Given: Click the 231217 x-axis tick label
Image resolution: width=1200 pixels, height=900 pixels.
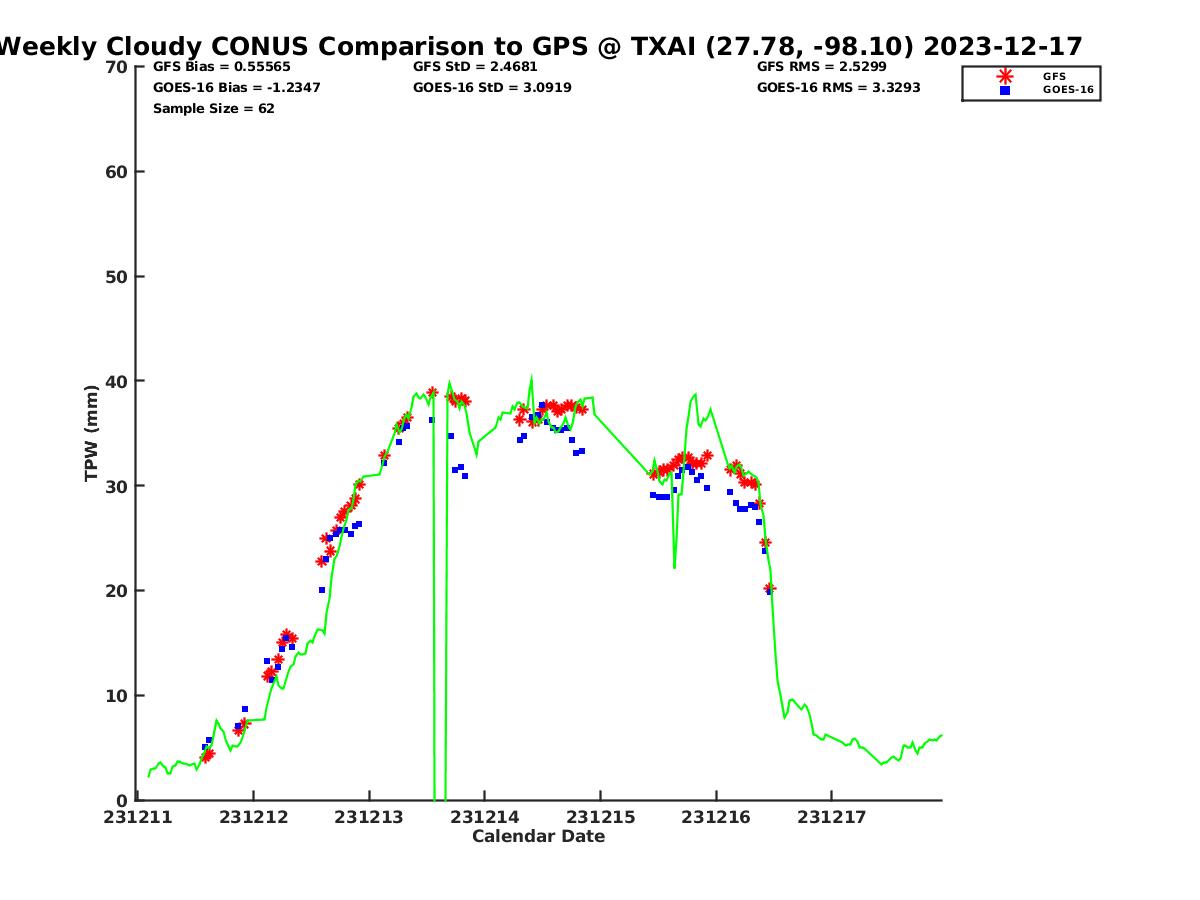Looking at the screenshot, I should pos(831,817).
